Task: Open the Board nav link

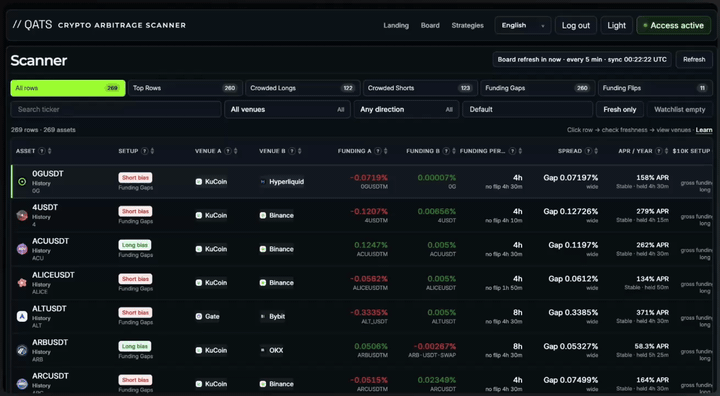Action: tap(430, 25)
